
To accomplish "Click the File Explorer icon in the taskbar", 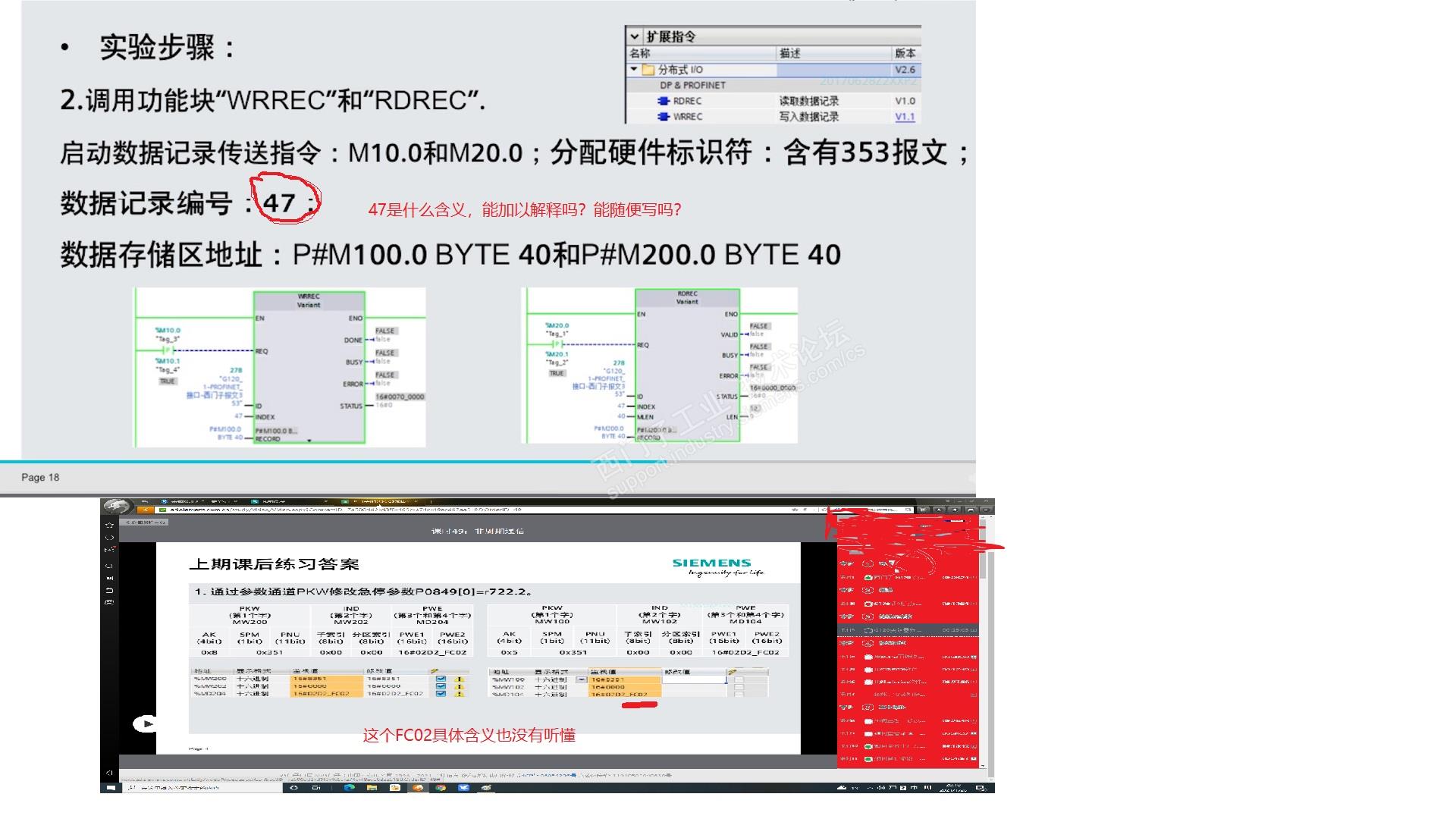I will click(x=372, y=788).
